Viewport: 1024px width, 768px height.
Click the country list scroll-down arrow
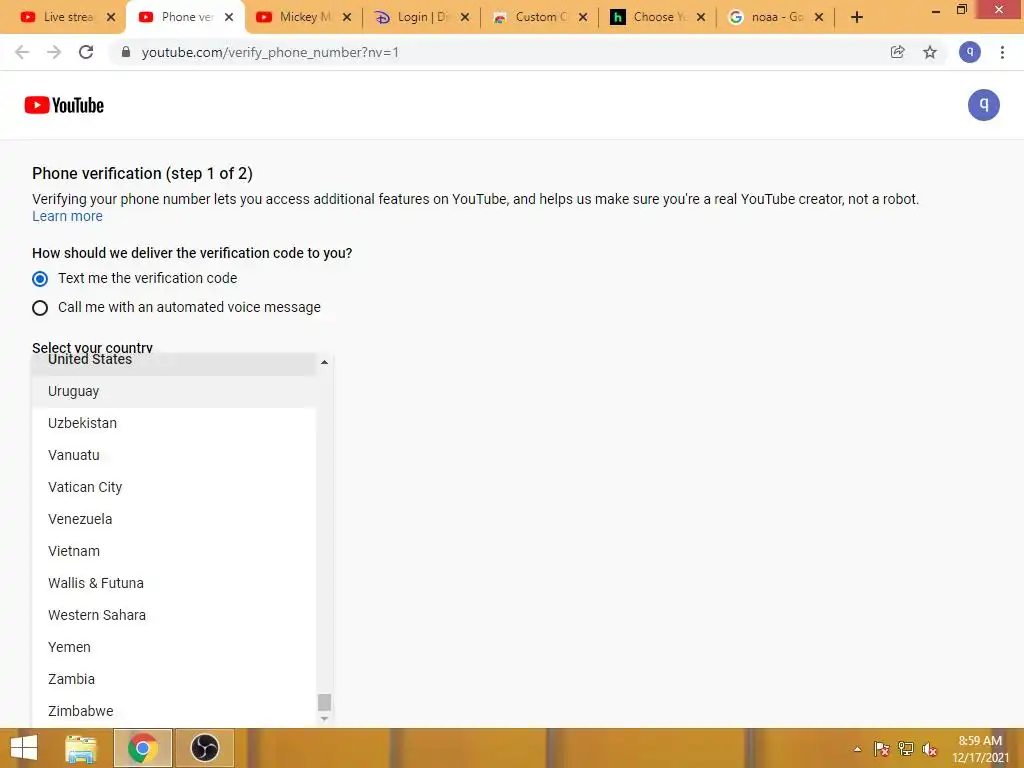click(x=324, y=718)
